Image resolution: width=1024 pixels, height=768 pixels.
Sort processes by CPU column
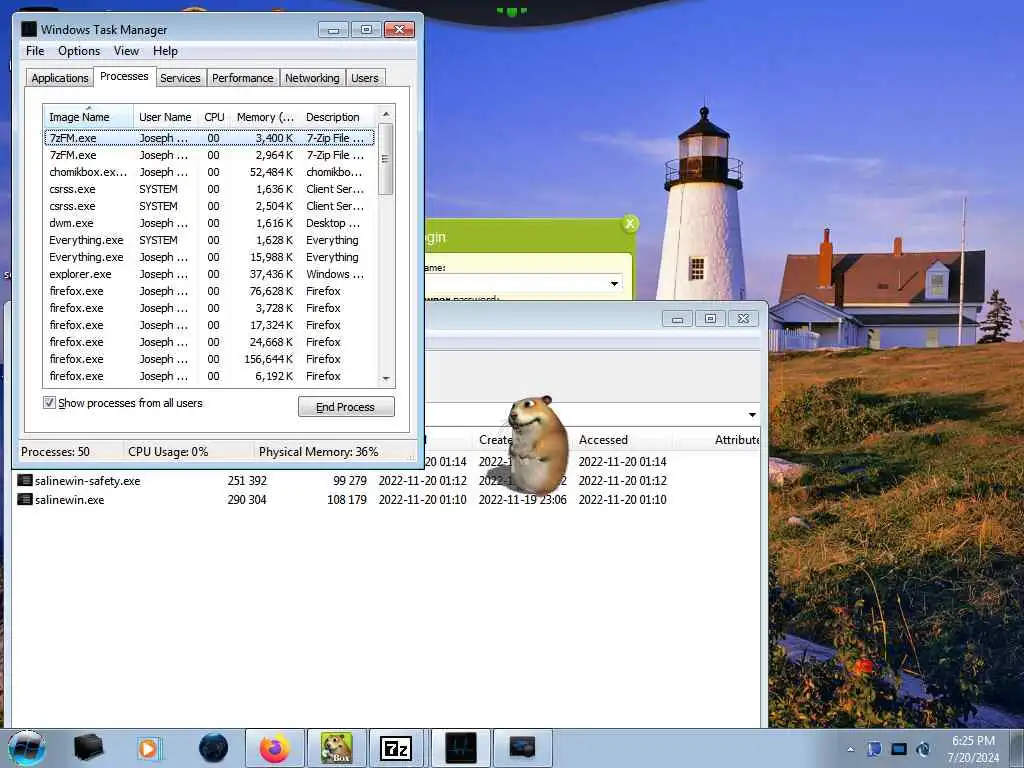click(x=214, y=117)
